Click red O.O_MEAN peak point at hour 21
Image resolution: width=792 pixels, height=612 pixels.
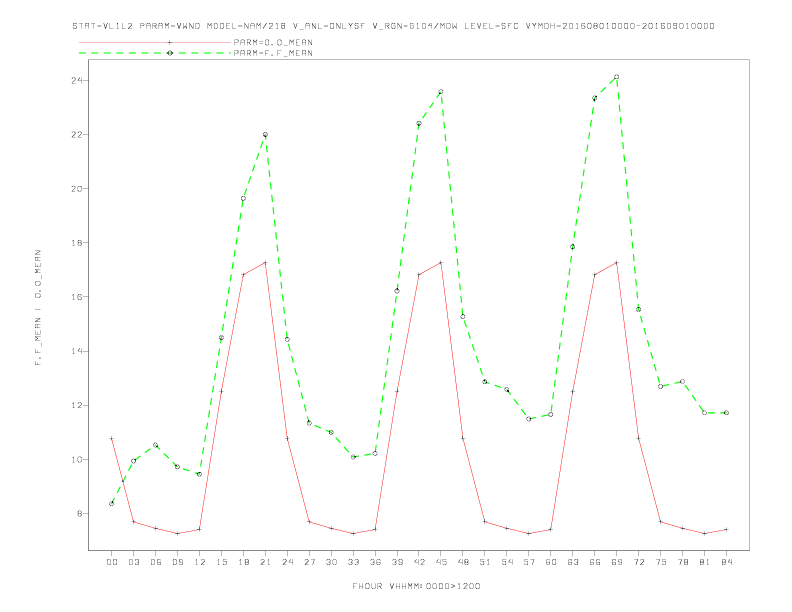265,263
